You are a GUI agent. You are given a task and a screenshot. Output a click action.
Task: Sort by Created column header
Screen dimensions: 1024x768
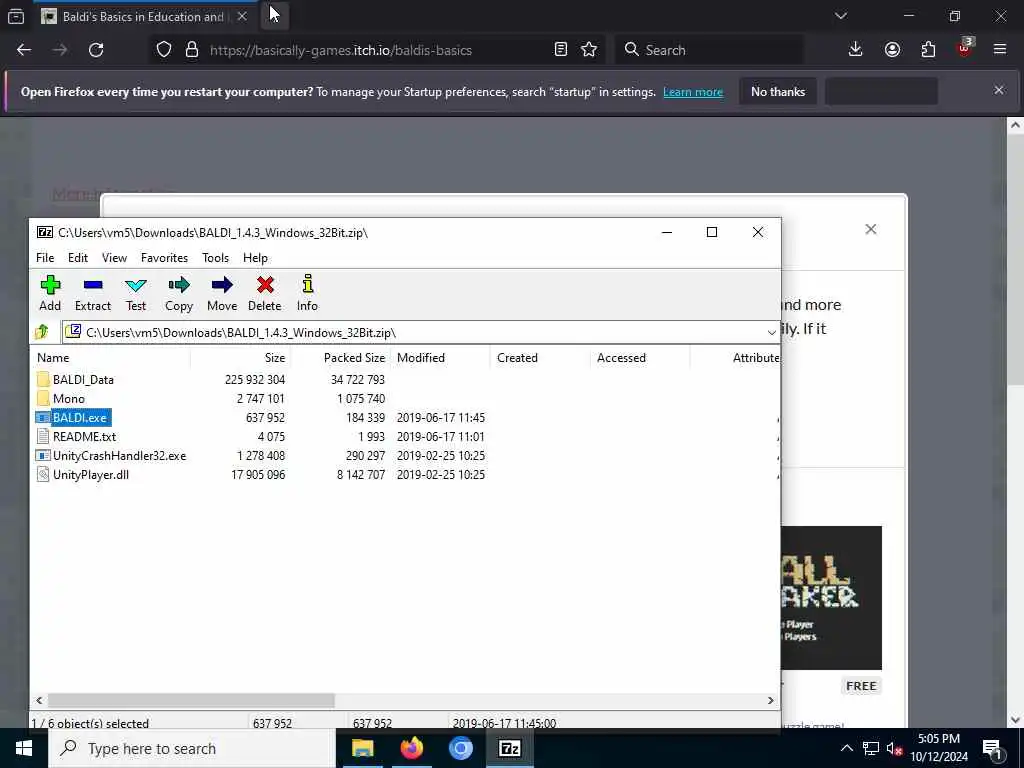point(540,358)
